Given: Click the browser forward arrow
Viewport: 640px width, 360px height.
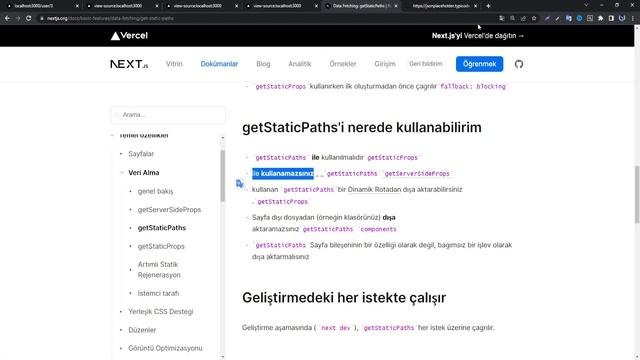Looking at the screenshot, I should [x=18, y=18].
